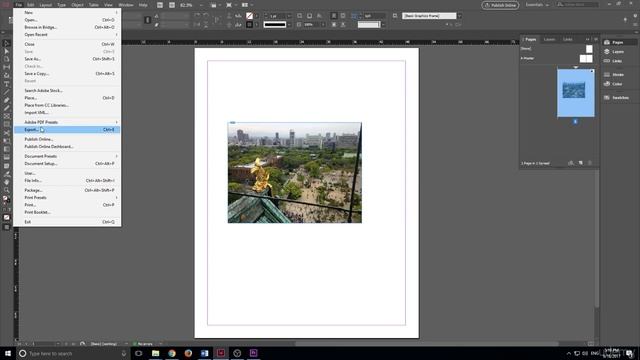640x360 pixels.
Task: Choose Publish Online Dashboard... menu entry
Action: 67,147
